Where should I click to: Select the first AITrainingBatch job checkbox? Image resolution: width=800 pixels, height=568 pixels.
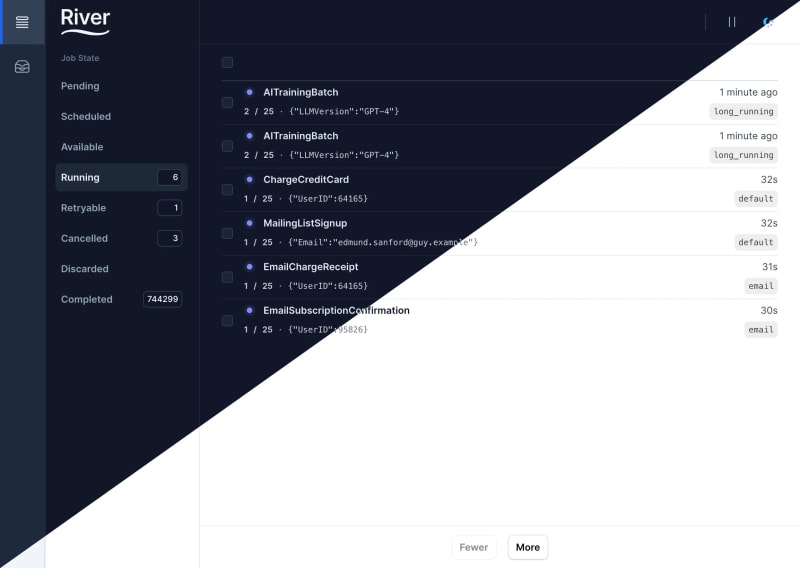click(227, 102)
